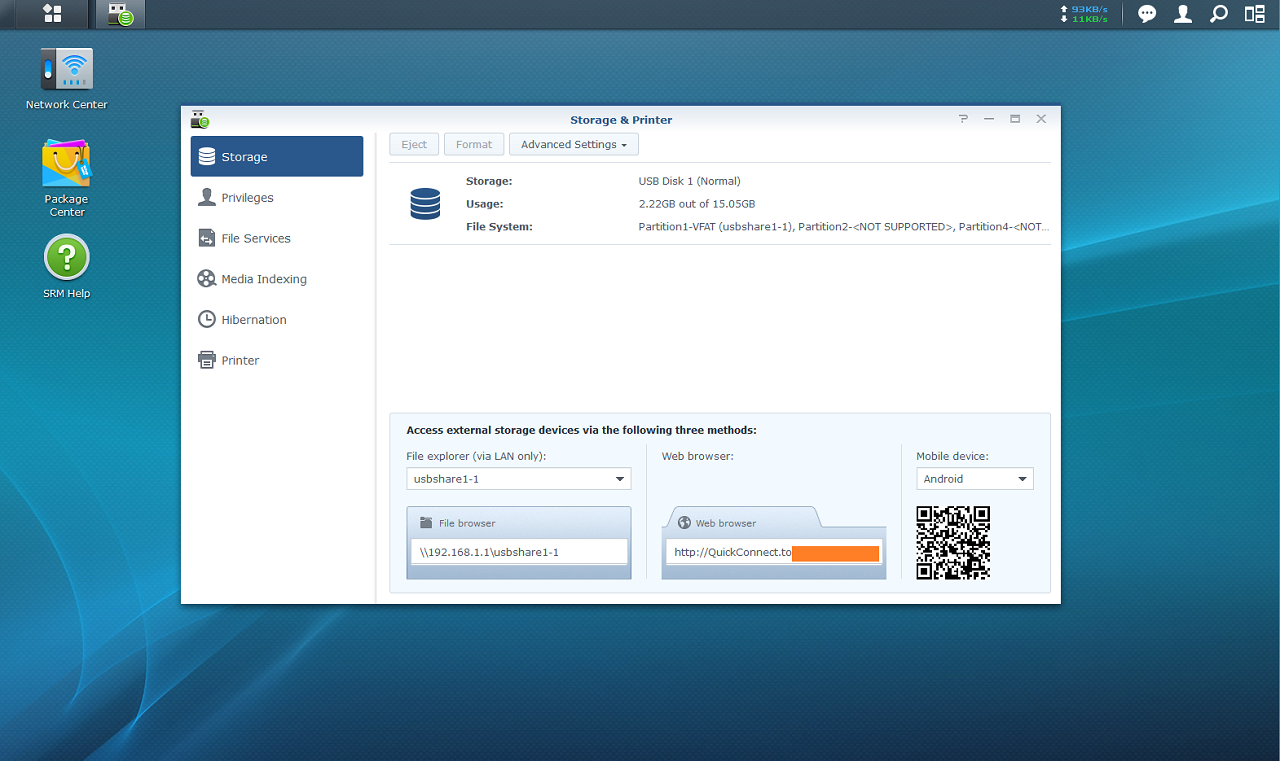Click the Storage & Printer window title icon
The height and width of the screenshot is (761, 1280).
(x=200, y=120)
